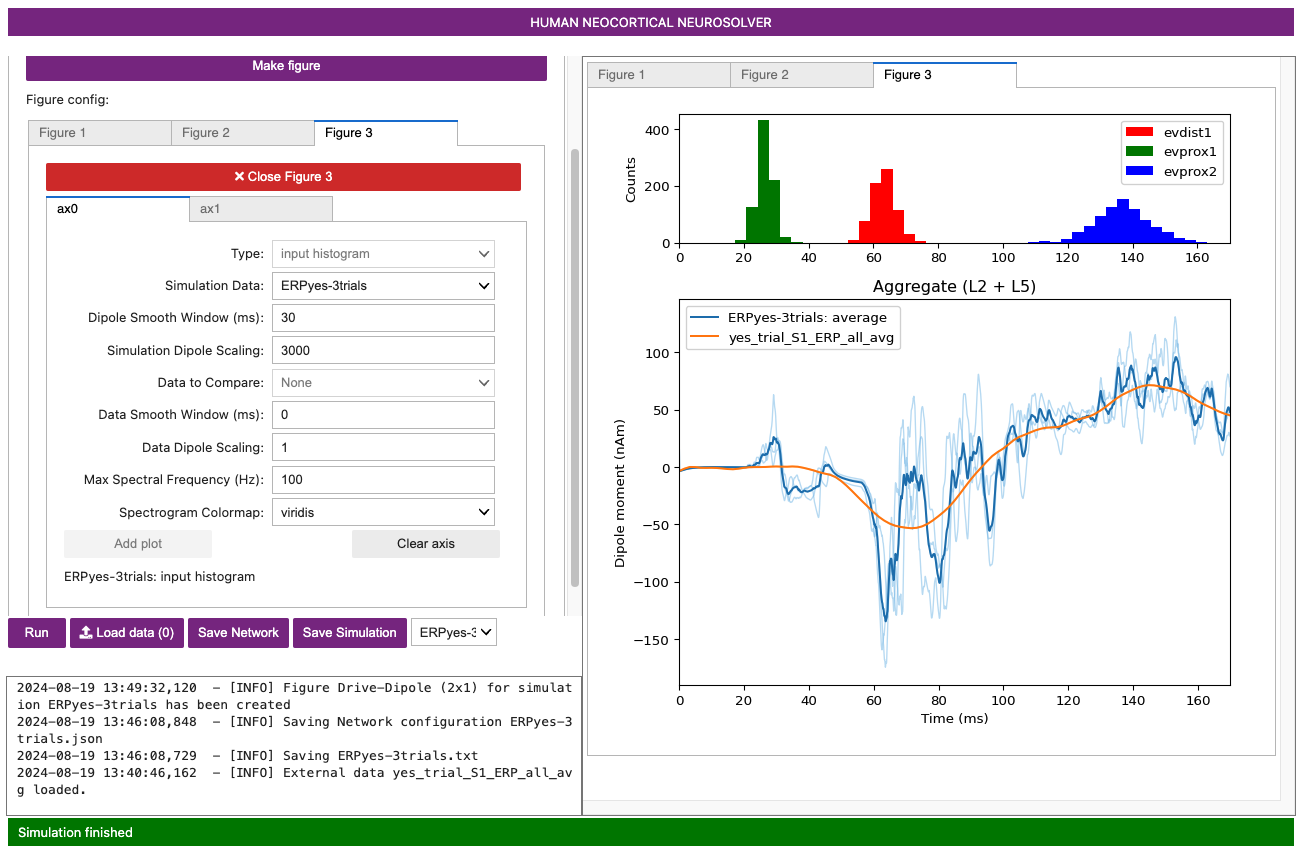This screenshot has width=1302, height=852.
Task: Save the network configuration
Action: 238,633
